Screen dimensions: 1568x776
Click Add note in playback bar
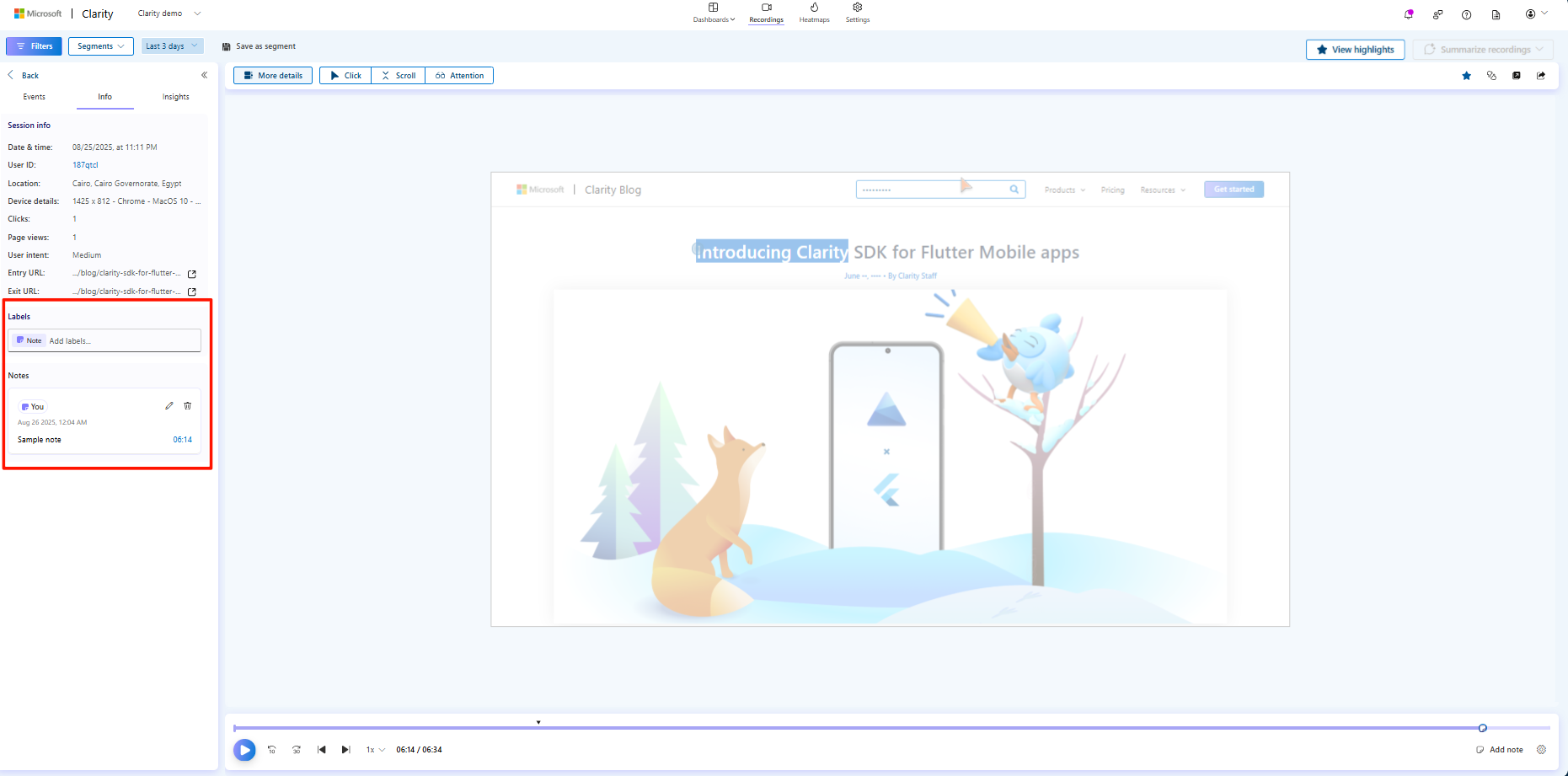pos(1500,750)
